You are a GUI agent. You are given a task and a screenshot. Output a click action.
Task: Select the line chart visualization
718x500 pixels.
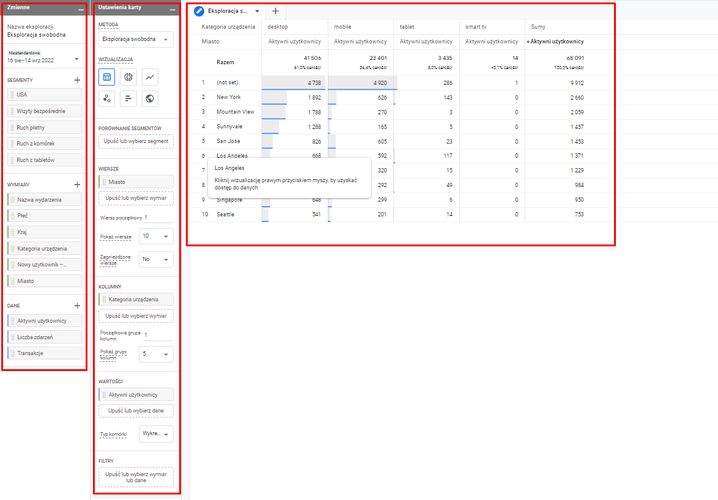(x=150, y=76)
